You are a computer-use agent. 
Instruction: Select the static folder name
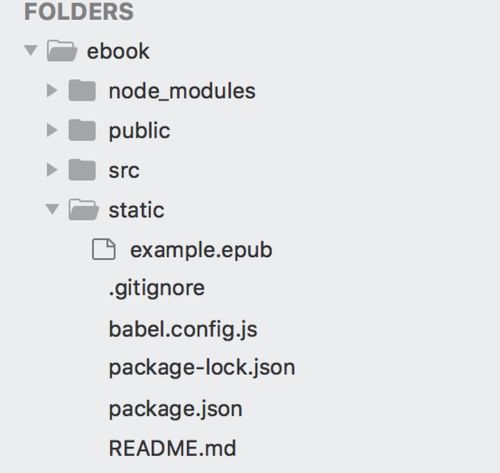[x=137, y=210]
